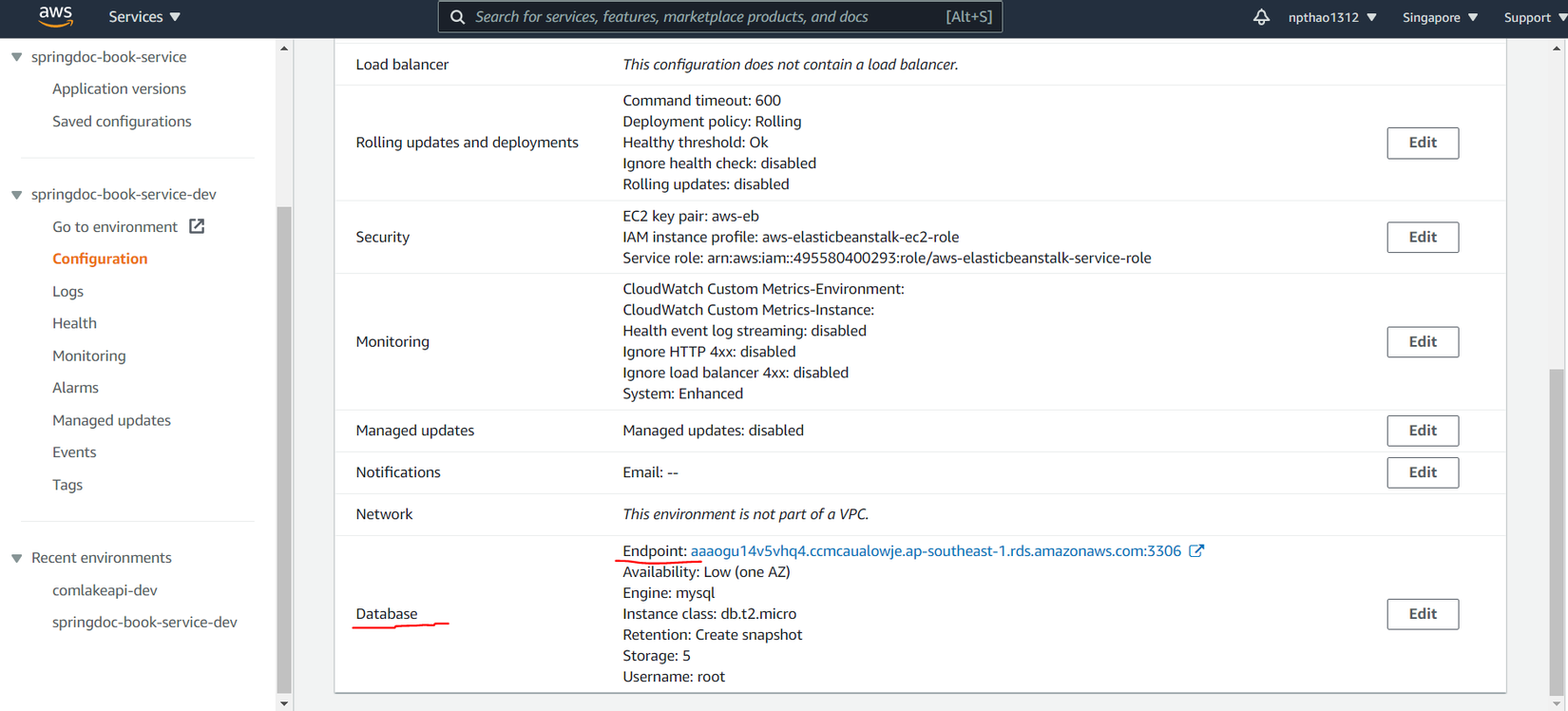This screenshot has height=711, width=1568.
Task: Click the AWS logo home icon
Action: 55,16
